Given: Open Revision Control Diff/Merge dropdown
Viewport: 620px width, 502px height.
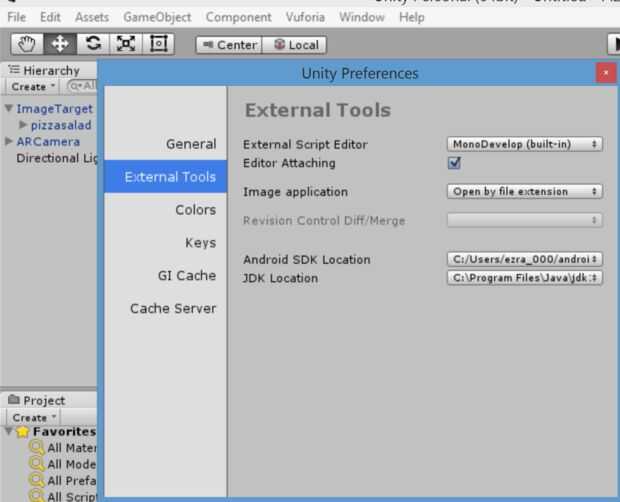Looking at the screenshot, I should (x=525, y=220).
